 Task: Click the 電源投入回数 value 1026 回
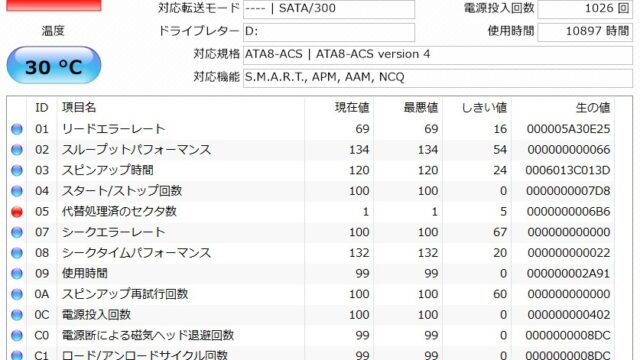pos(585,9)
